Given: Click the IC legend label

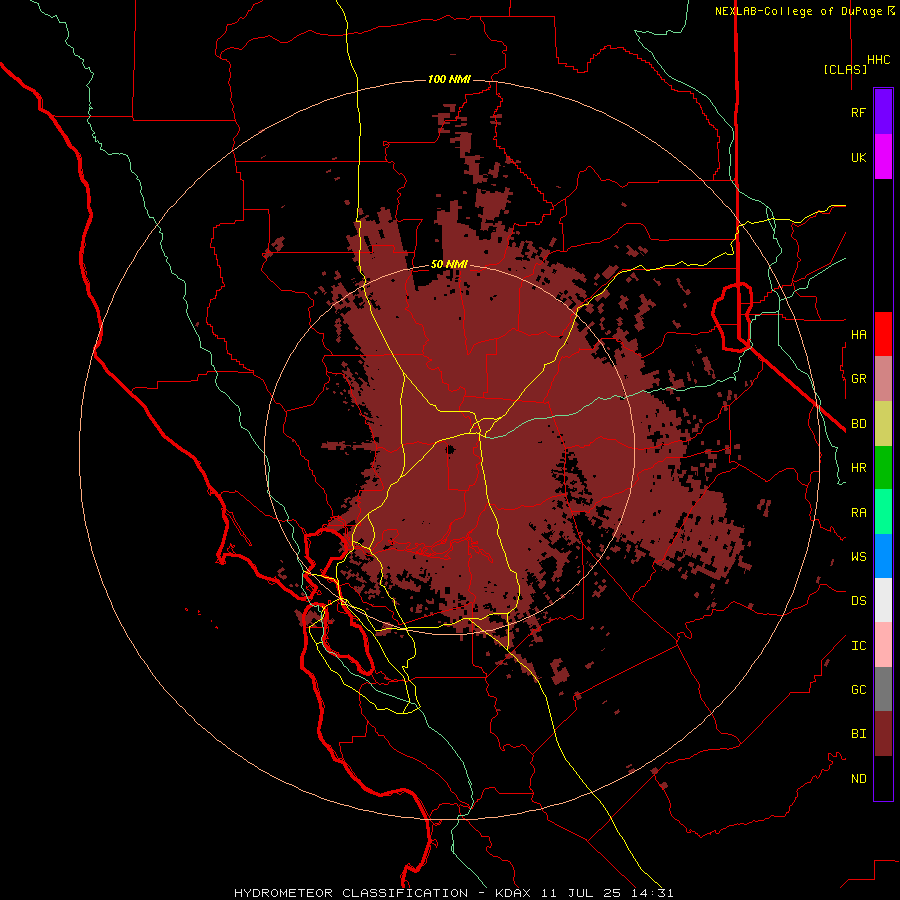Looking at the screenshot, I should click(859, 646).
